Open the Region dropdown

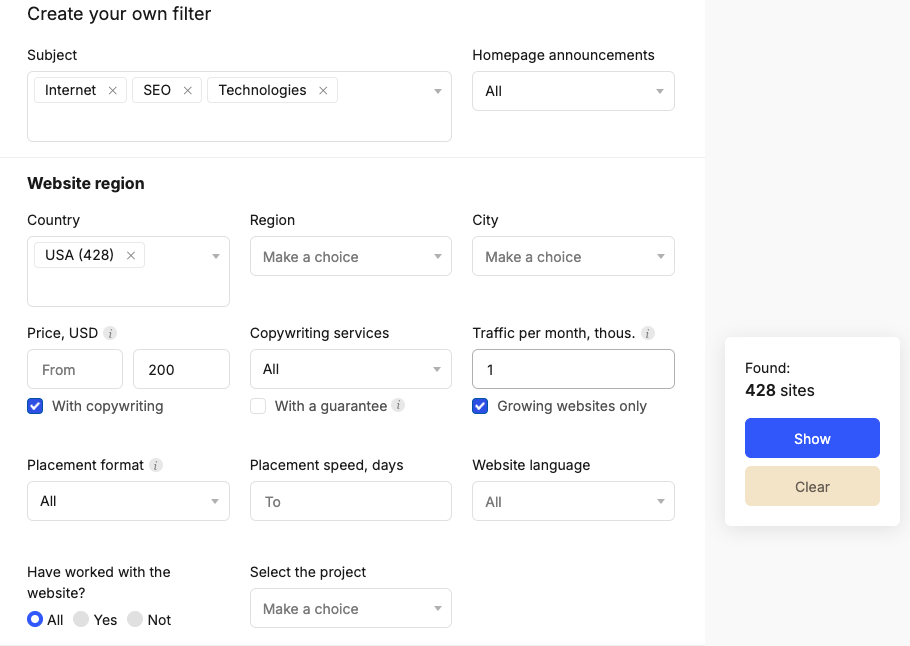pos(350,256)
